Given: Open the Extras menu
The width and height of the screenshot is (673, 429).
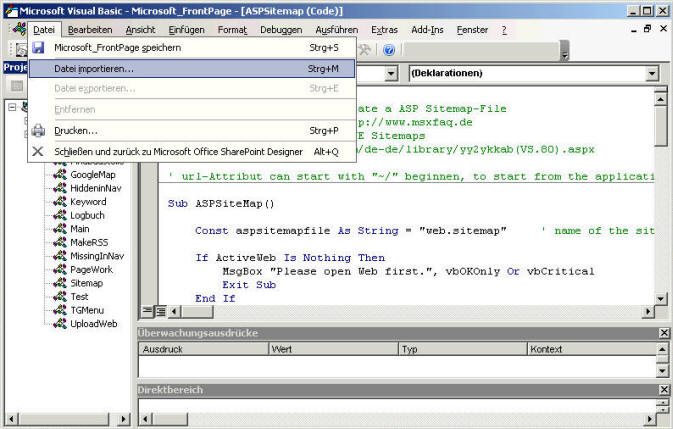Looking at the screenshot, I should [384, 30].
